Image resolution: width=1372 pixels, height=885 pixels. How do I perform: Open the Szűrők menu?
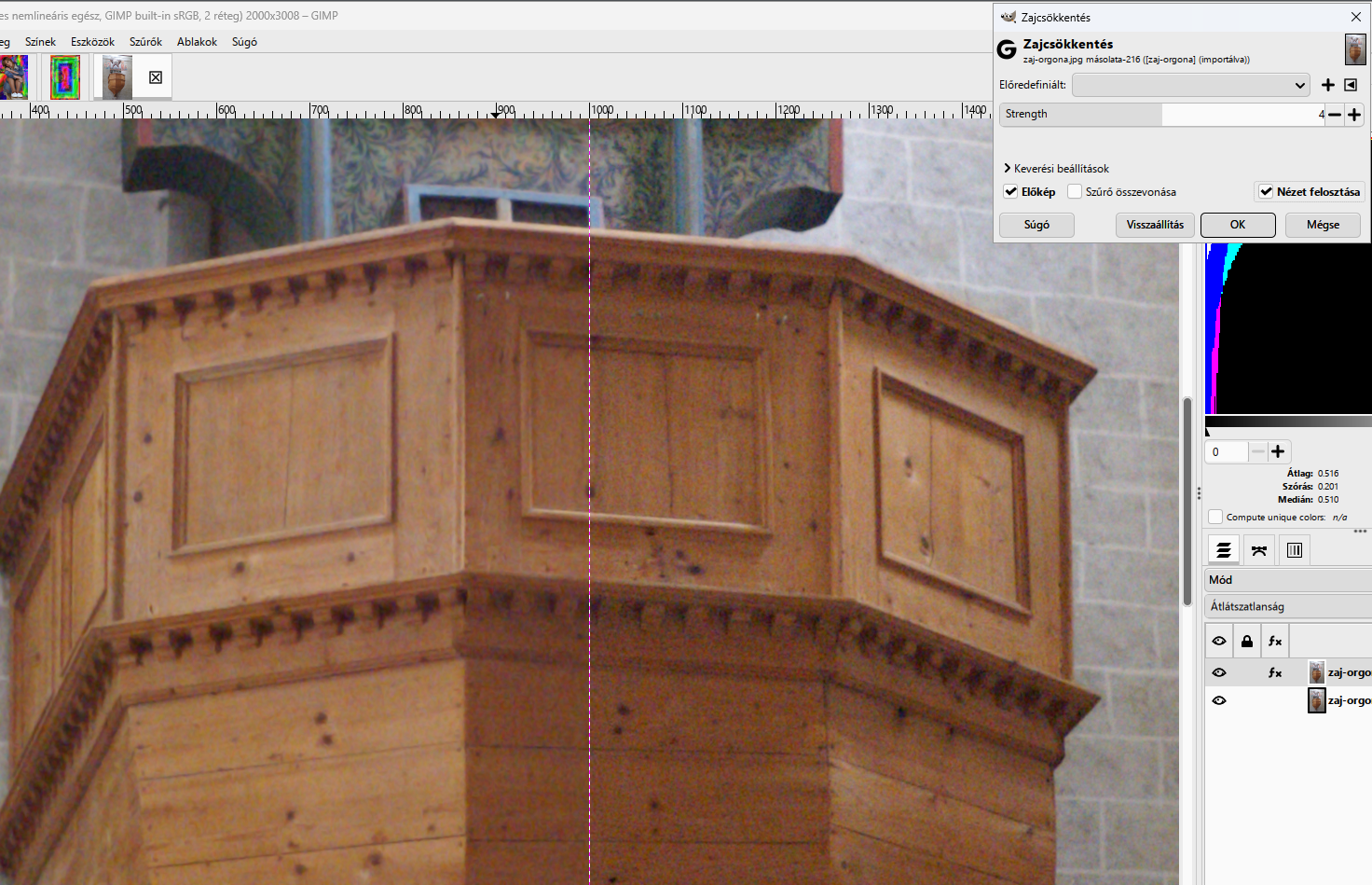(x=145, y=42)
